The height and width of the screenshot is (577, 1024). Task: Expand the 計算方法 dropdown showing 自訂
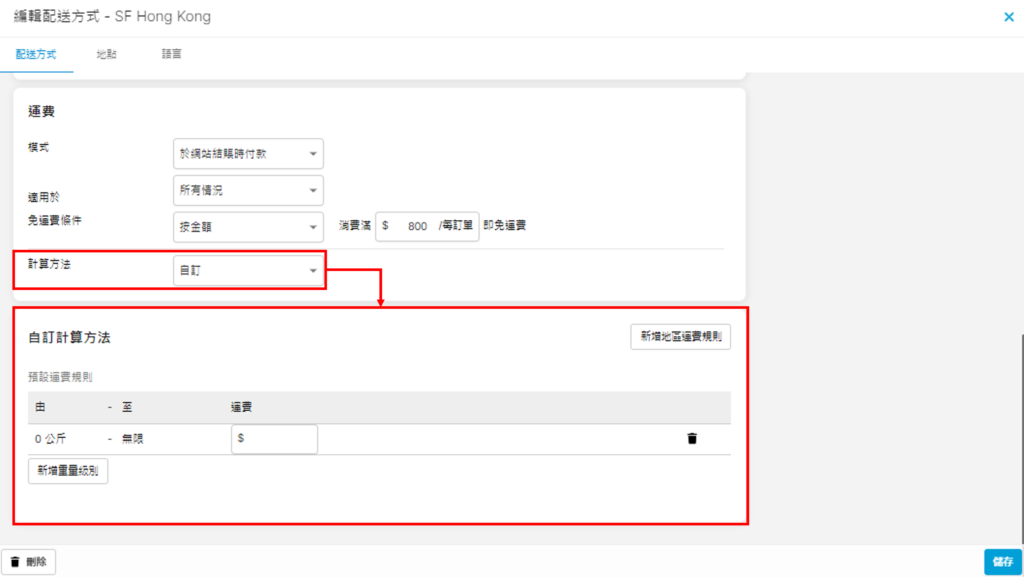click(x=248, y=271)
